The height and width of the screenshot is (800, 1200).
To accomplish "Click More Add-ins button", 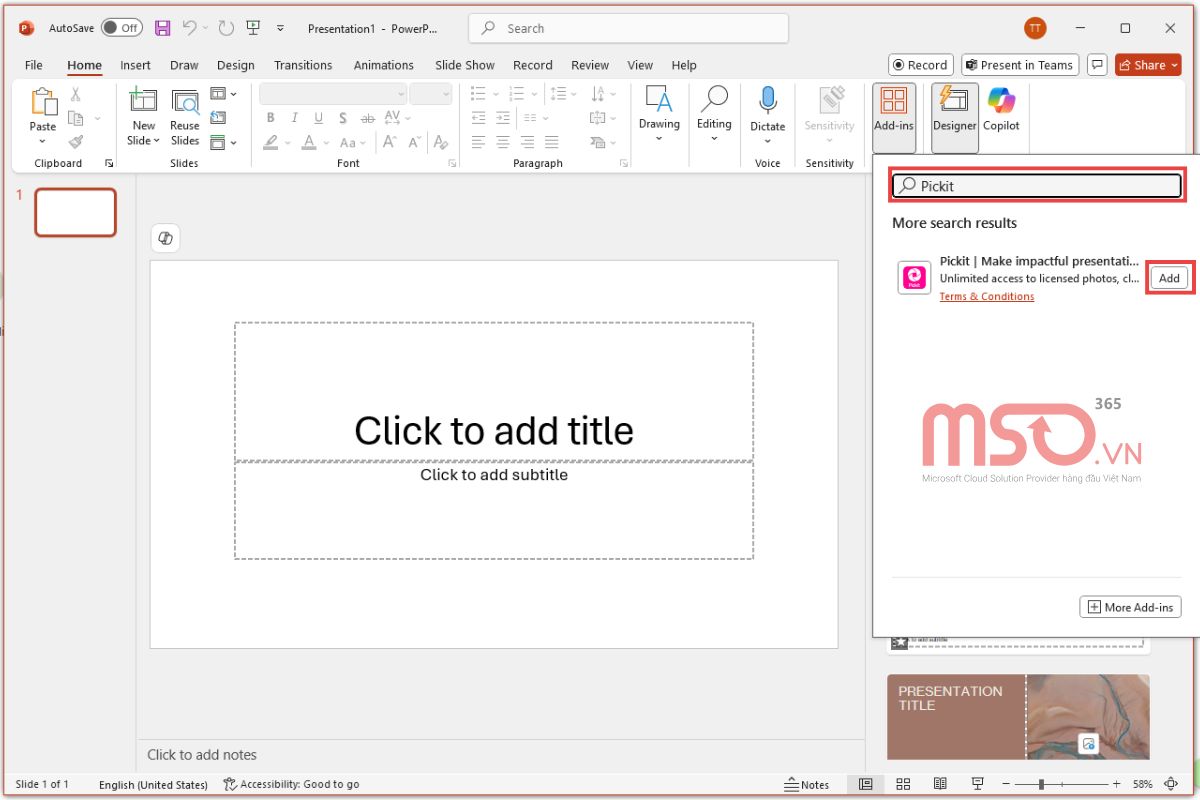I will click(x=1130, y=607).
